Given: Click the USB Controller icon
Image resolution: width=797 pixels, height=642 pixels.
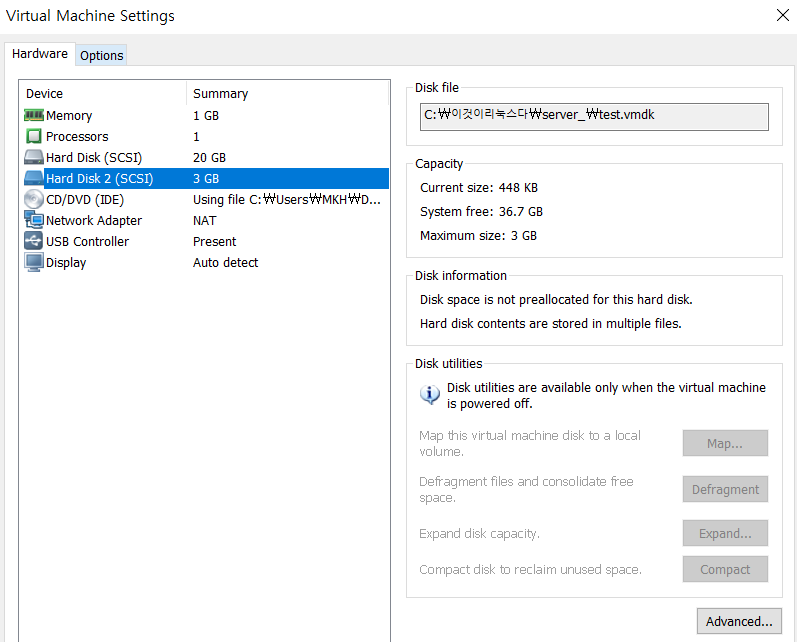Looking at the screenshot, I should 34,241.
